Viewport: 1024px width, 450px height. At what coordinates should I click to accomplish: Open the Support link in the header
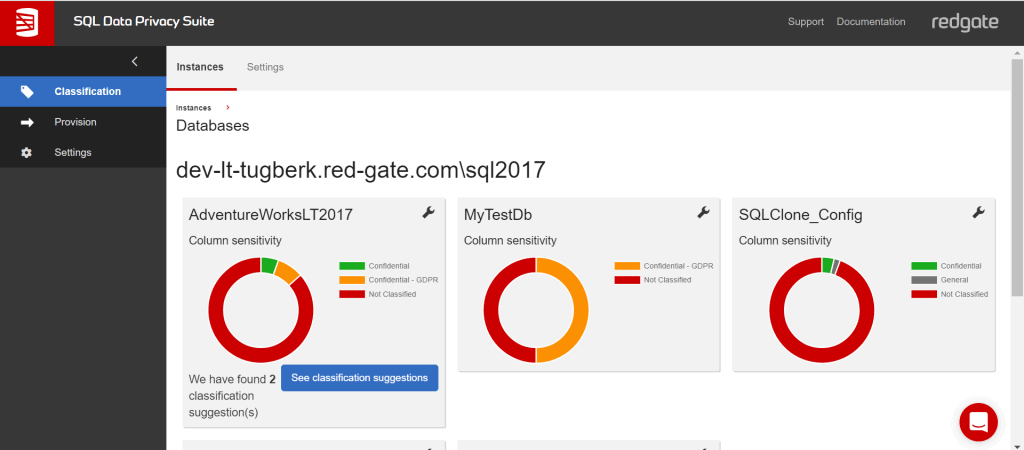pyautogui.click(x=806, y=22)
